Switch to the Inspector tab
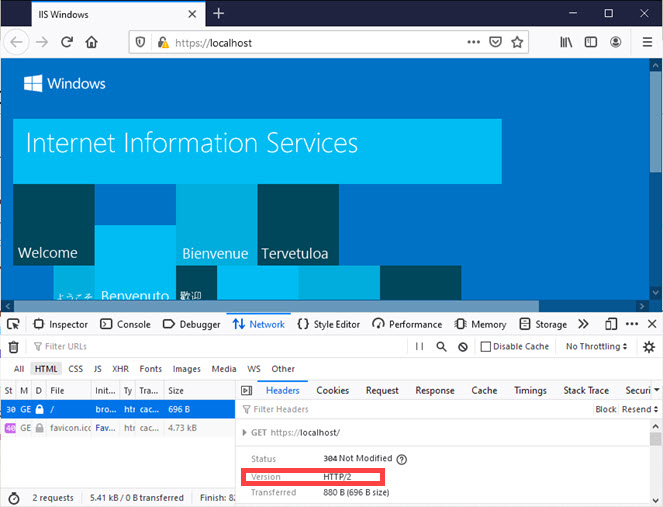 click(60, 324)
